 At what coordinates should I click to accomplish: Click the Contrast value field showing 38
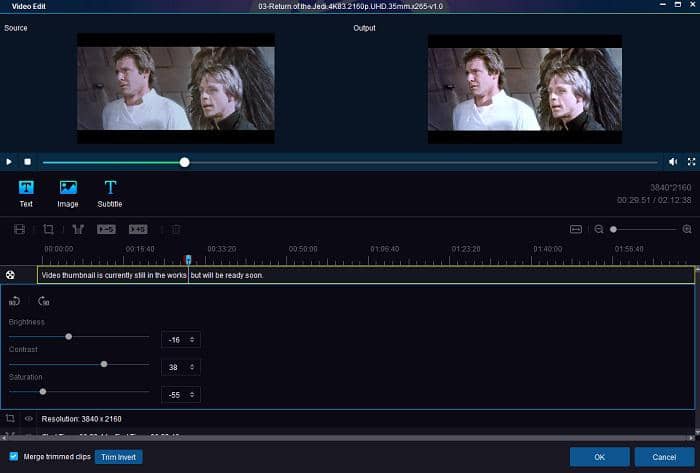(180, 367)
